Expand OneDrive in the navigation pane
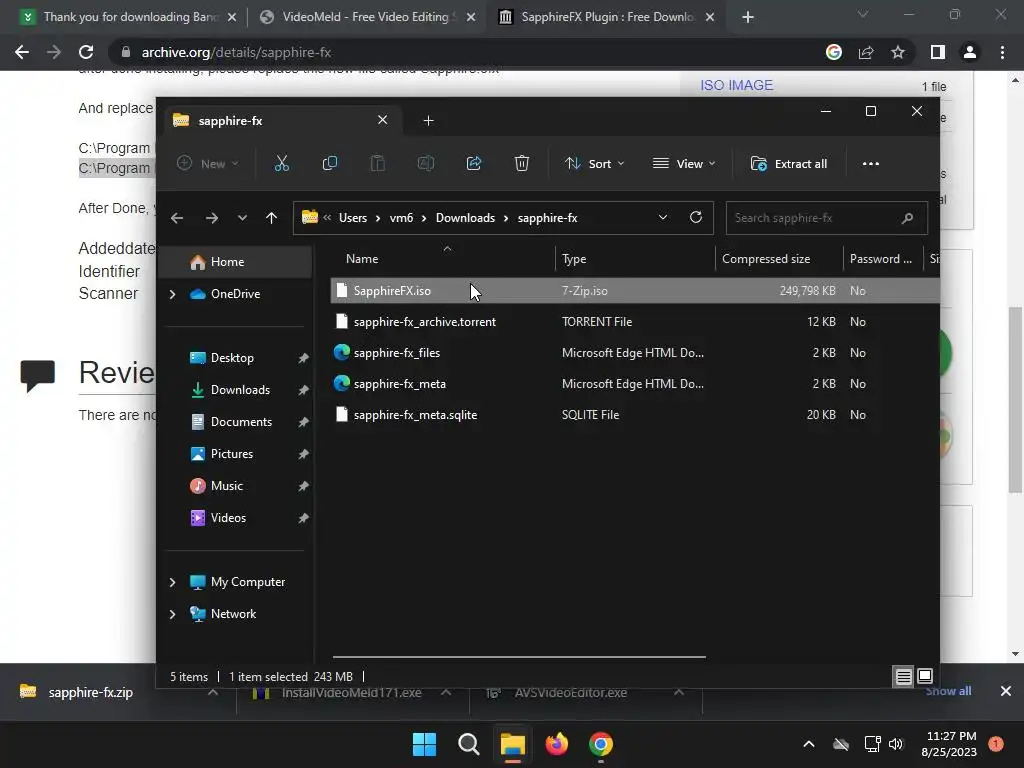 [172, 295]
